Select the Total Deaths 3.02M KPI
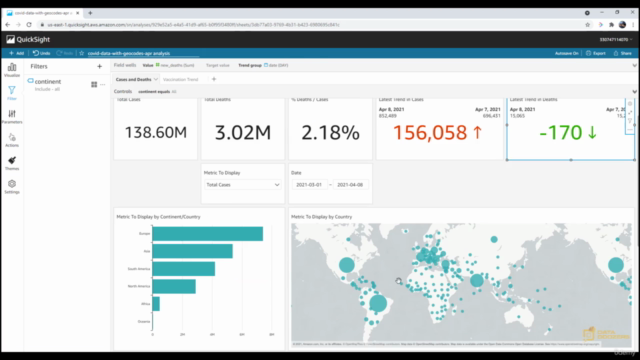This screenshot has height=360, width=640. click(243, 132)
